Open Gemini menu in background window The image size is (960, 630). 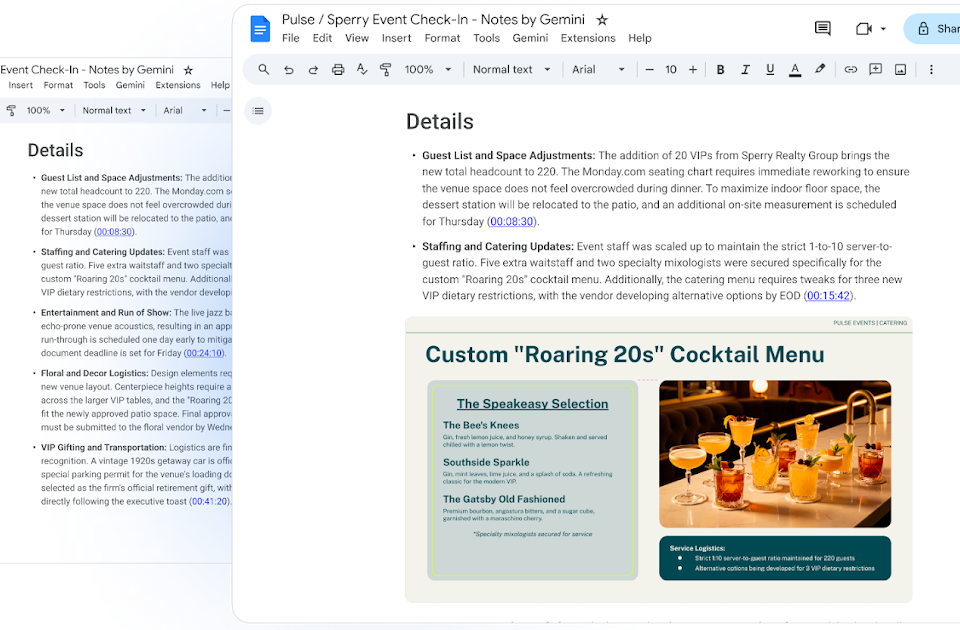[x=130, y=85]
